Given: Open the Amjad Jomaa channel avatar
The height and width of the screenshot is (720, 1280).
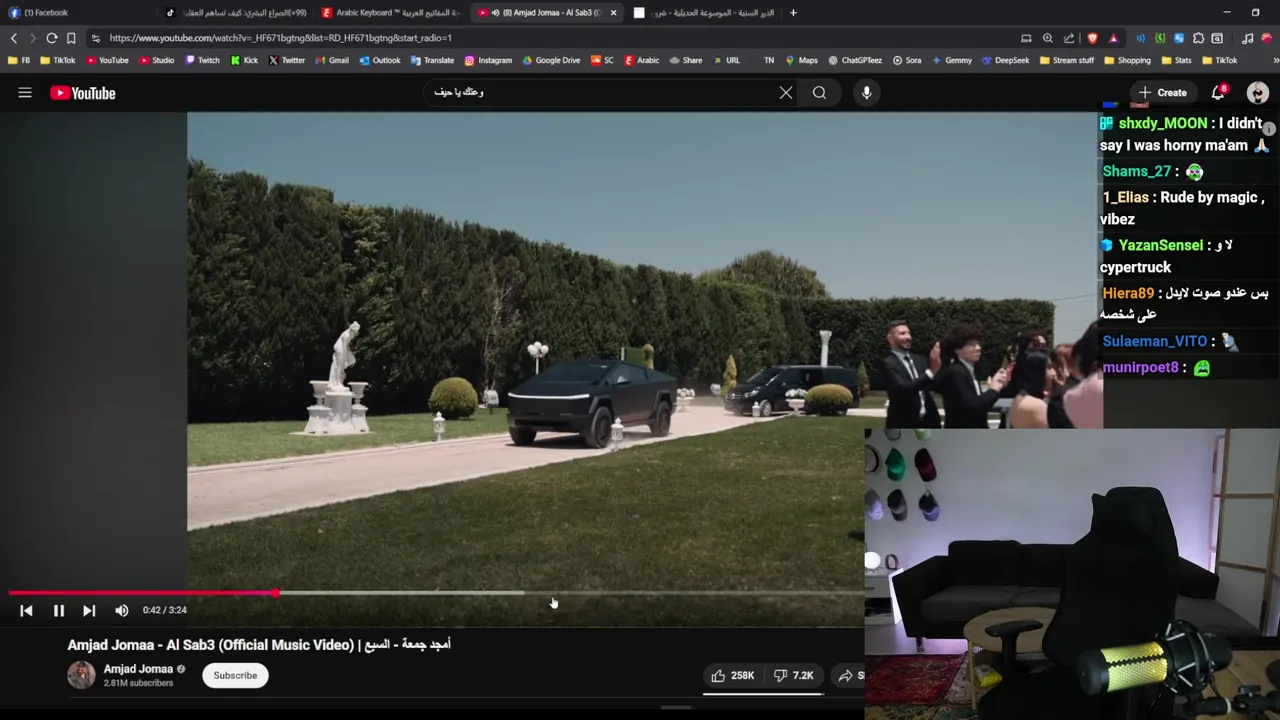Looking at the screenshot, I should click(81, 675).
